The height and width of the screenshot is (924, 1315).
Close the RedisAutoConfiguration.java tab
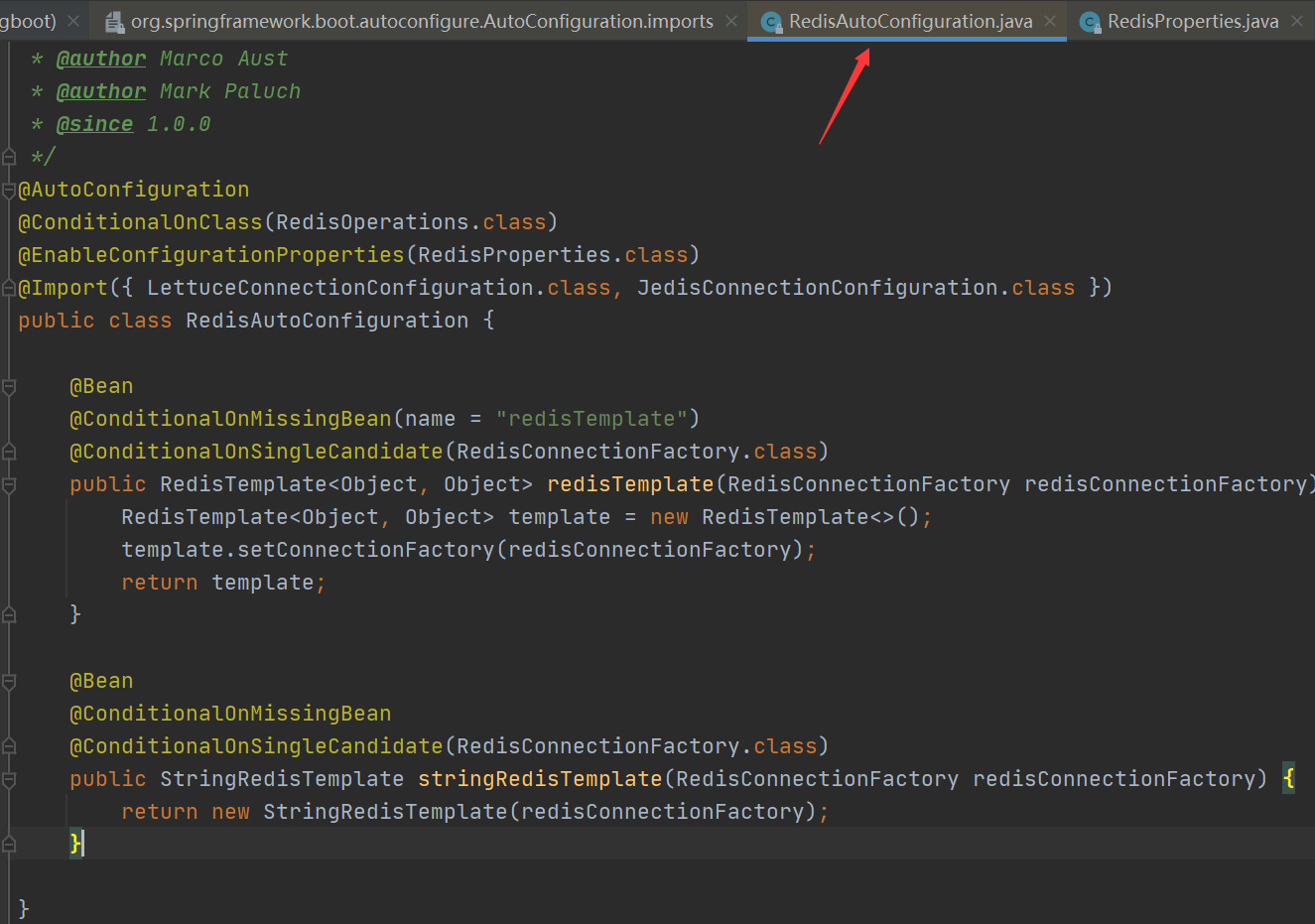click(x=1050, y=21)
